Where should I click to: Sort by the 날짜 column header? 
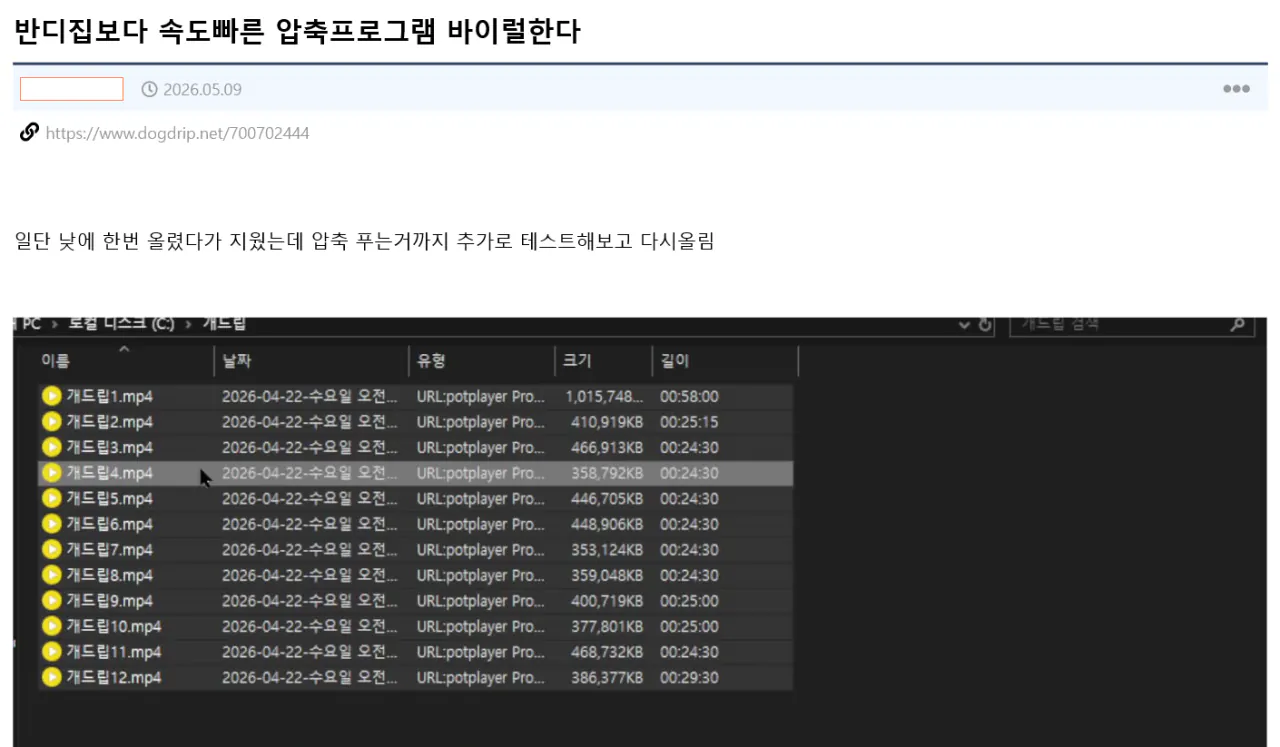pos(237,361)
